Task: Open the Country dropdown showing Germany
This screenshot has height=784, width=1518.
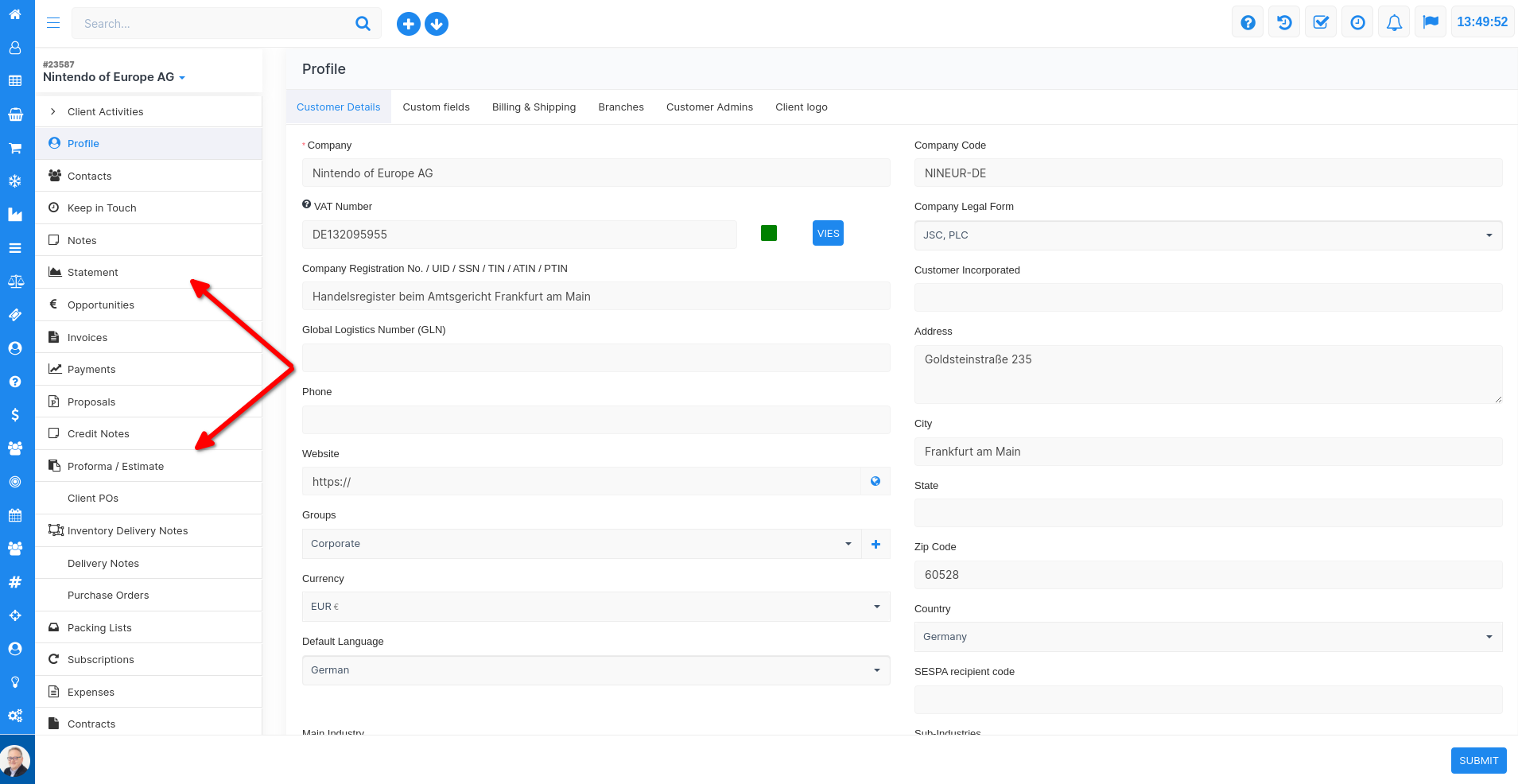Action: 1207,637
